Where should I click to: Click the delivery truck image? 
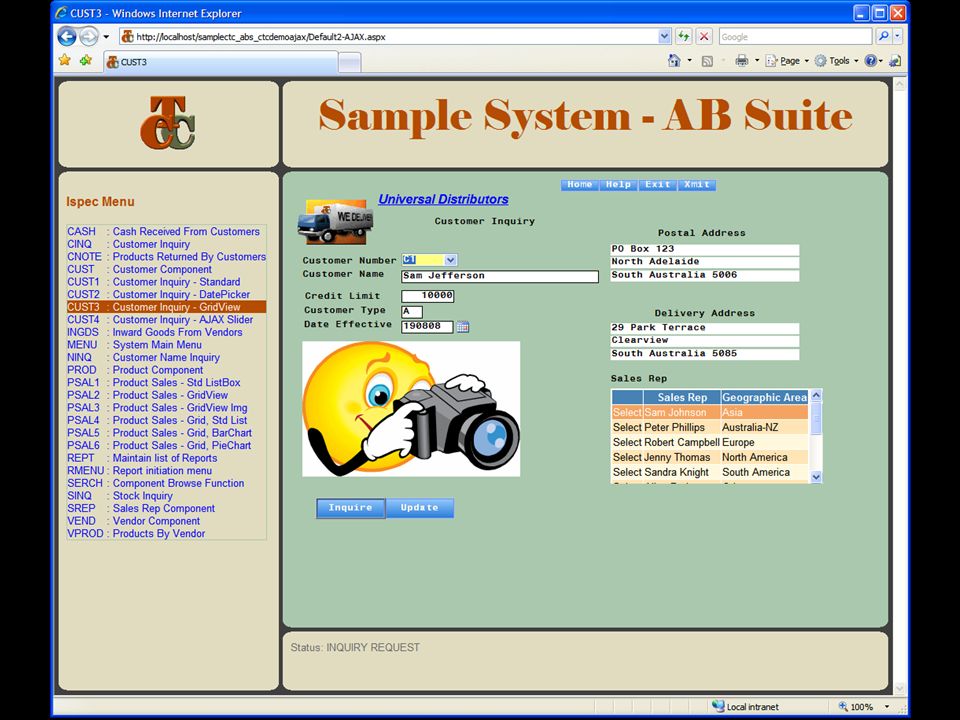336,221
